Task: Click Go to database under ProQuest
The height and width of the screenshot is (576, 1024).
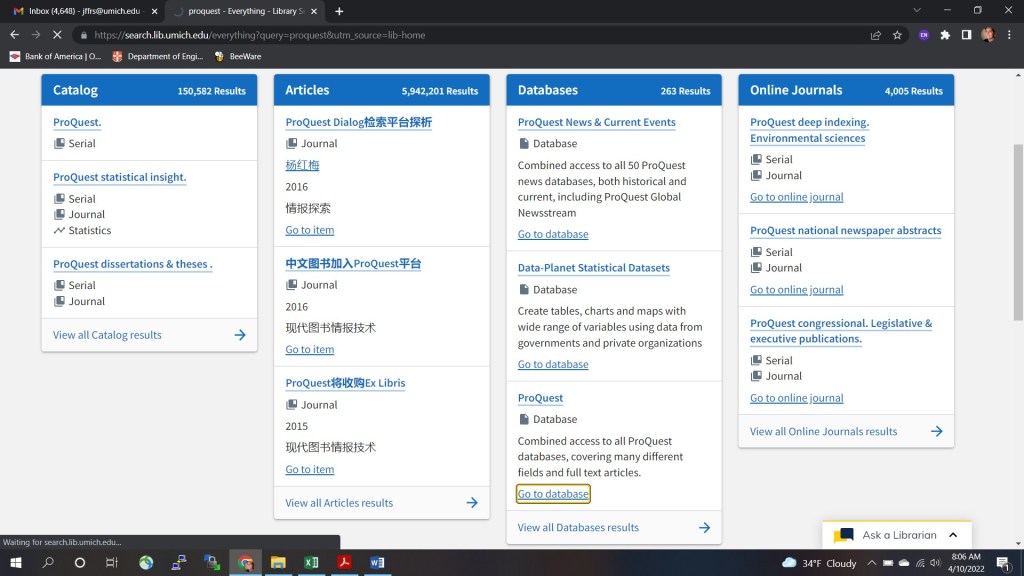Action: pos(553,494)
